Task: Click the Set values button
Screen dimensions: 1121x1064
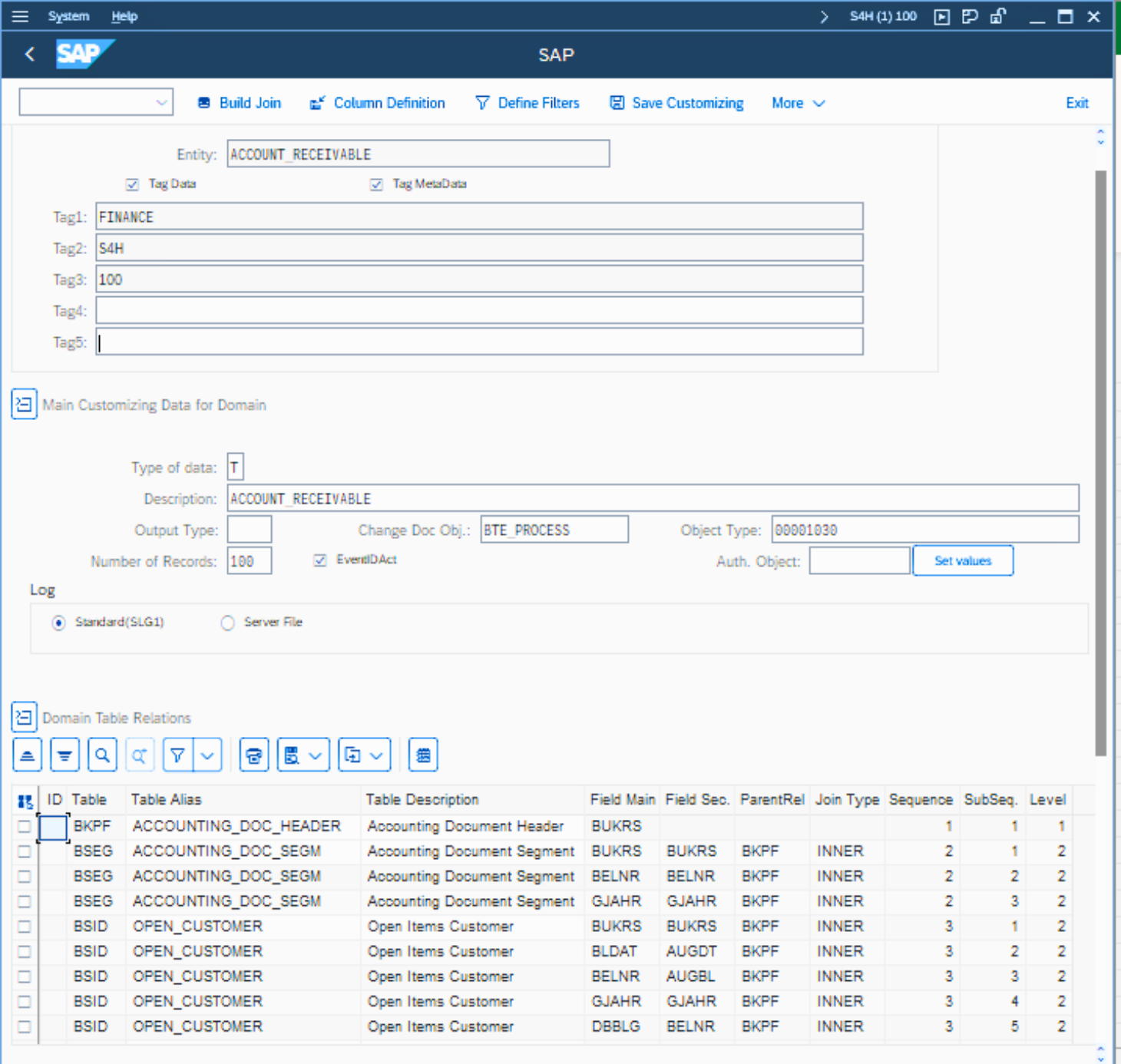Action: [x=962, y=560]
